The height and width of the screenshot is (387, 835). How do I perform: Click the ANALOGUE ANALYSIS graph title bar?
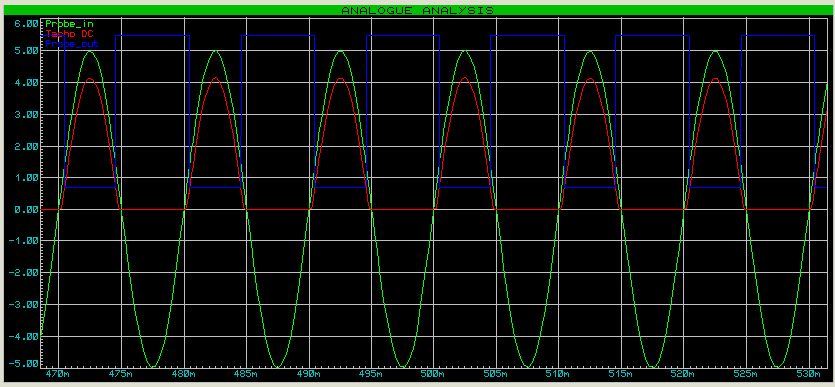418,10
